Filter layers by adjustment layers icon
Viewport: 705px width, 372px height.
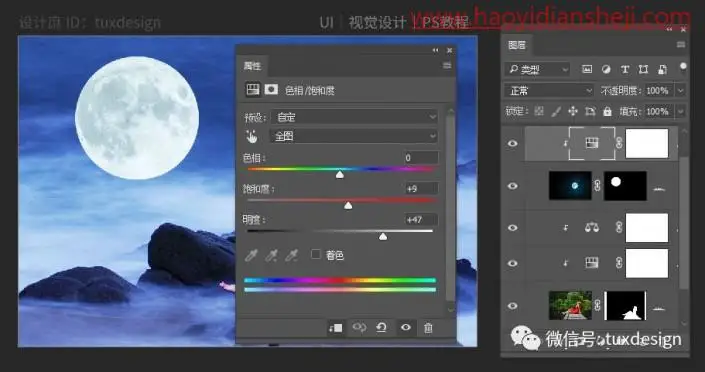pos(606,69)
